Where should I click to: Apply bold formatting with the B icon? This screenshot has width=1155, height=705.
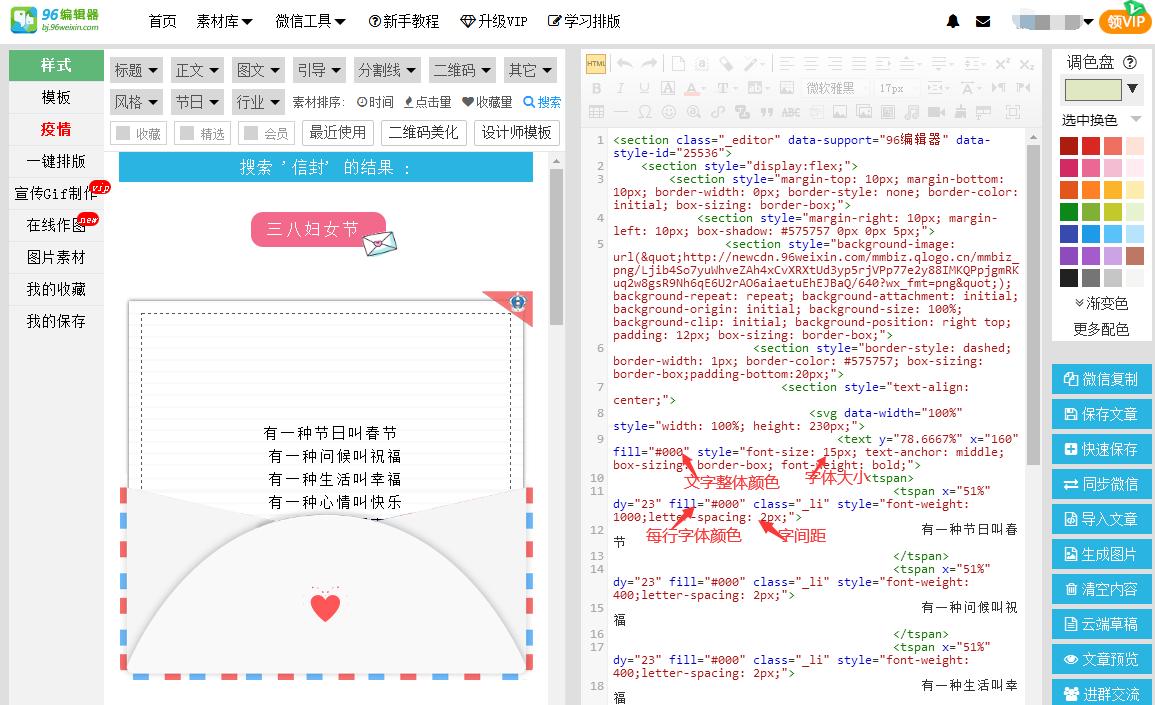597,88
